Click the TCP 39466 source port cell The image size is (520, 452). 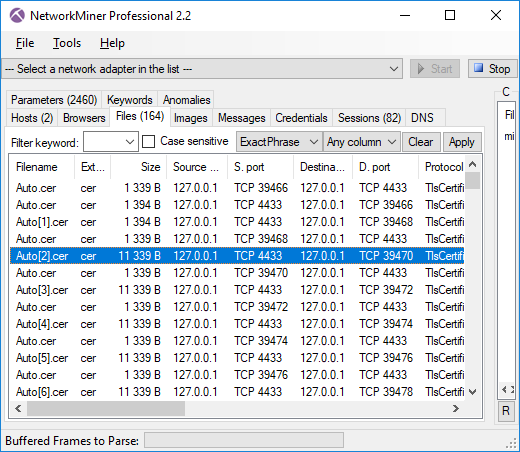point(261,188)
